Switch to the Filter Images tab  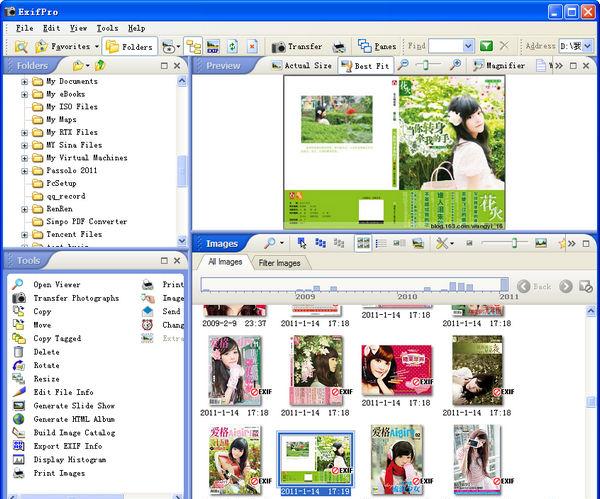tap(279, 263)
